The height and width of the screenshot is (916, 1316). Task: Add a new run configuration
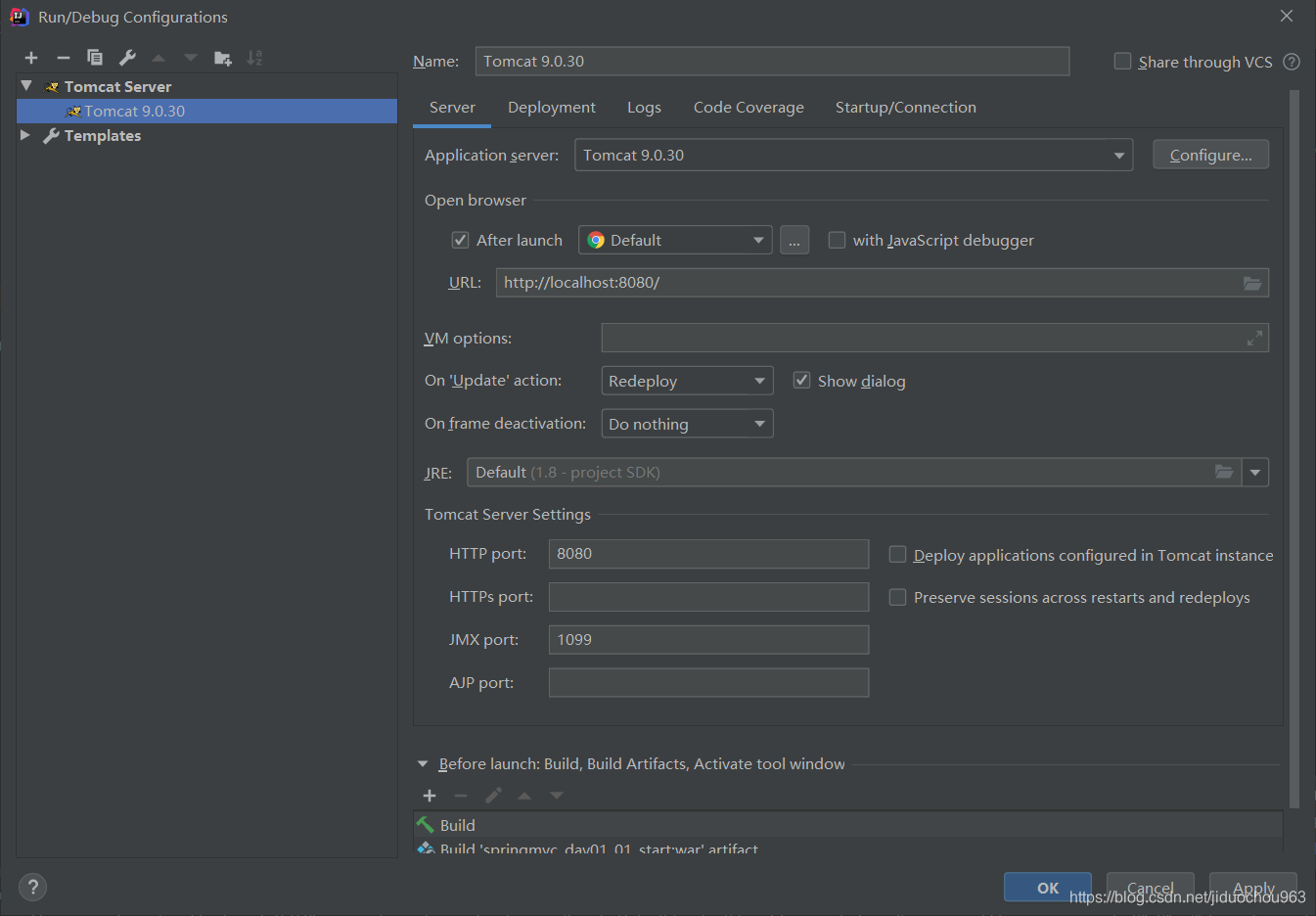tap(31, 58)
